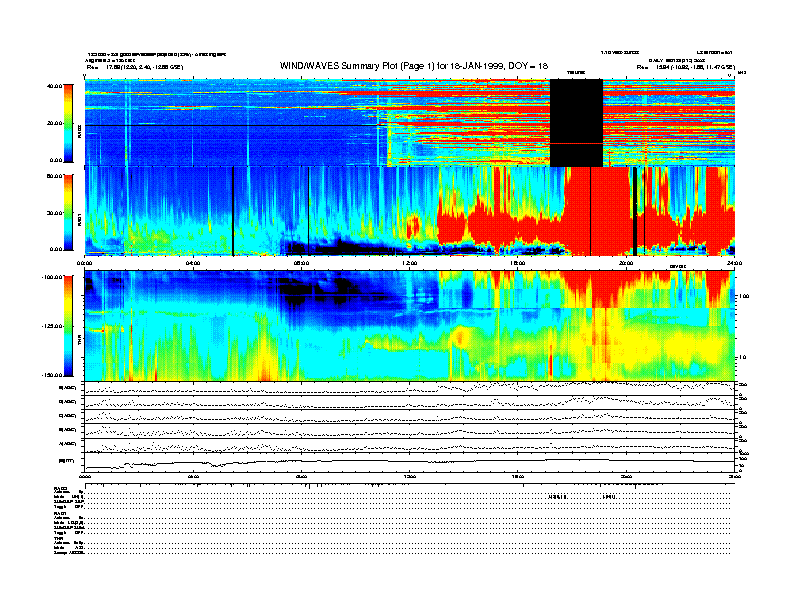792x612 pixels.
Task: Click the RAD1 intensity color bar
Action: (68, 213)
